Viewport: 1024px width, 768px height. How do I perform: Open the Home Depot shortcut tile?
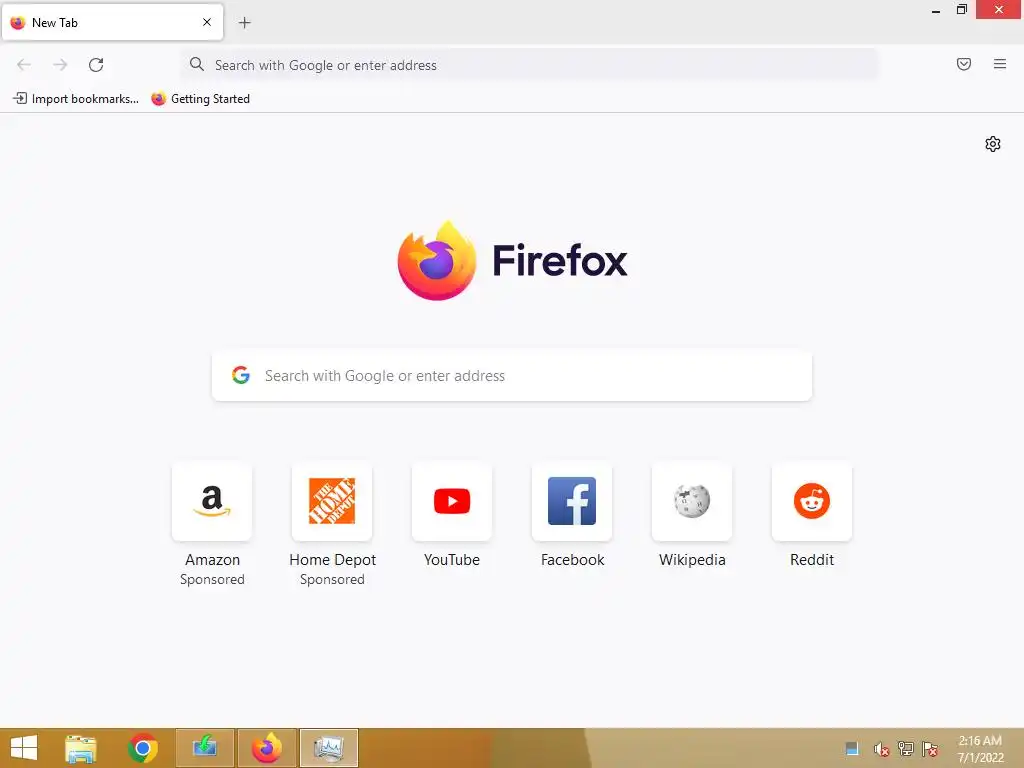[332, 502]
